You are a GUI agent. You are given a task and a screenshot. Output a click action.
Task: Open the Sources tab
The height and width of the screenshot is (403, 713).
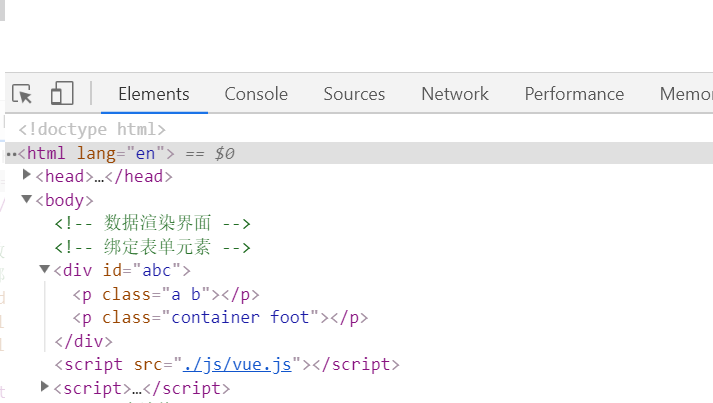click(x=354, y=94)
